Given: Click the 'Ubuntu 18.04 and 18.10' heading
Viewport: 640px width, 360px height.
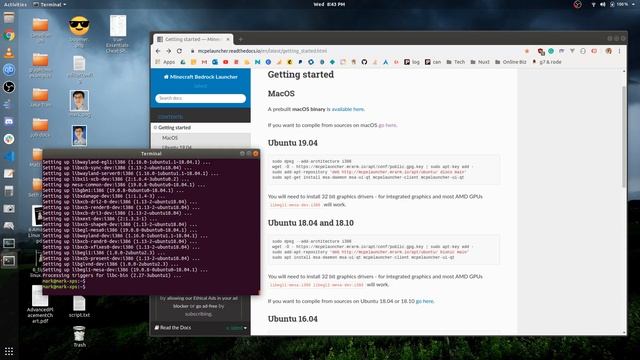Looking at the screenshot, I should pos(311,223).
